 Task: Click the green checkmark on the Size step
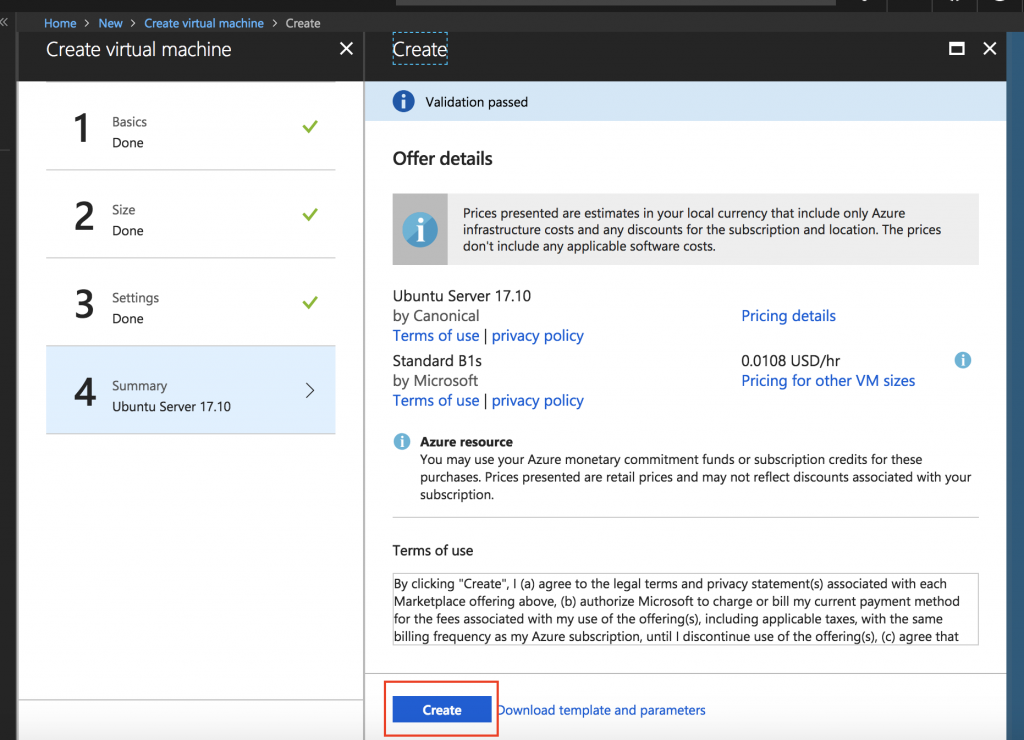(x=309, y=213)
